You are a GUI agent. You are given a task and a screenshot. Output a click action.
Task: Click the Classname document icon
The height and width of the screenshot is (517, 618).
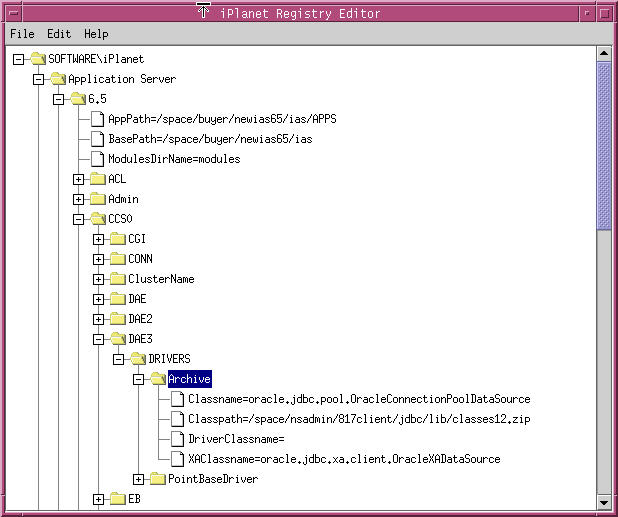click(177, 399)
